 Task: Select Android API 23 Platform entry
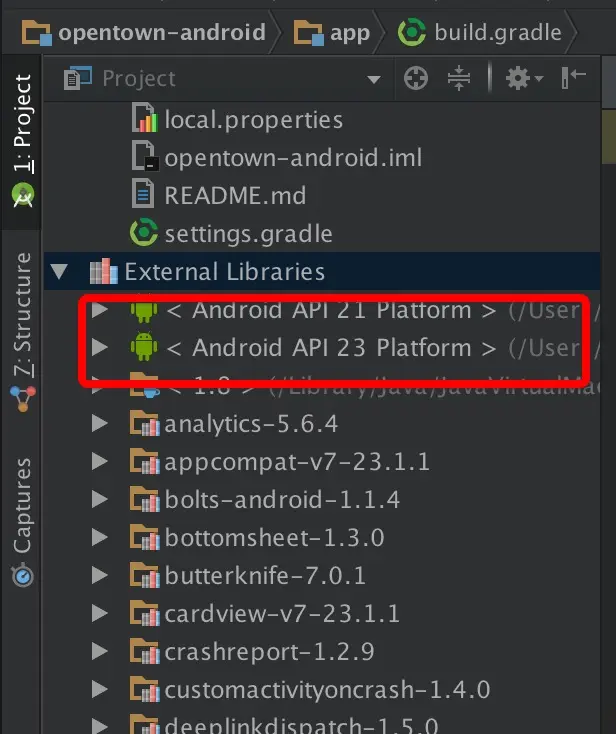click(x=331, y=348)
